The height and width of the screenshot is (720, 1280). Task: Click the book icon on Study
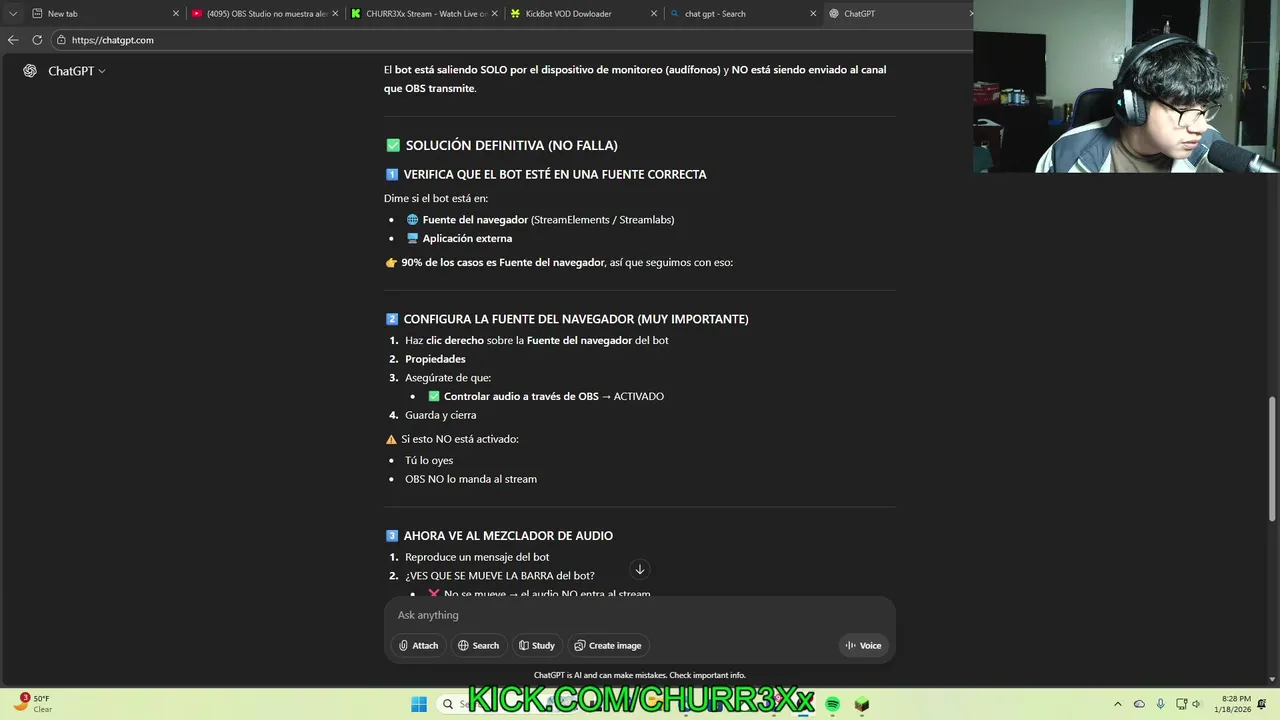[524, 646]
